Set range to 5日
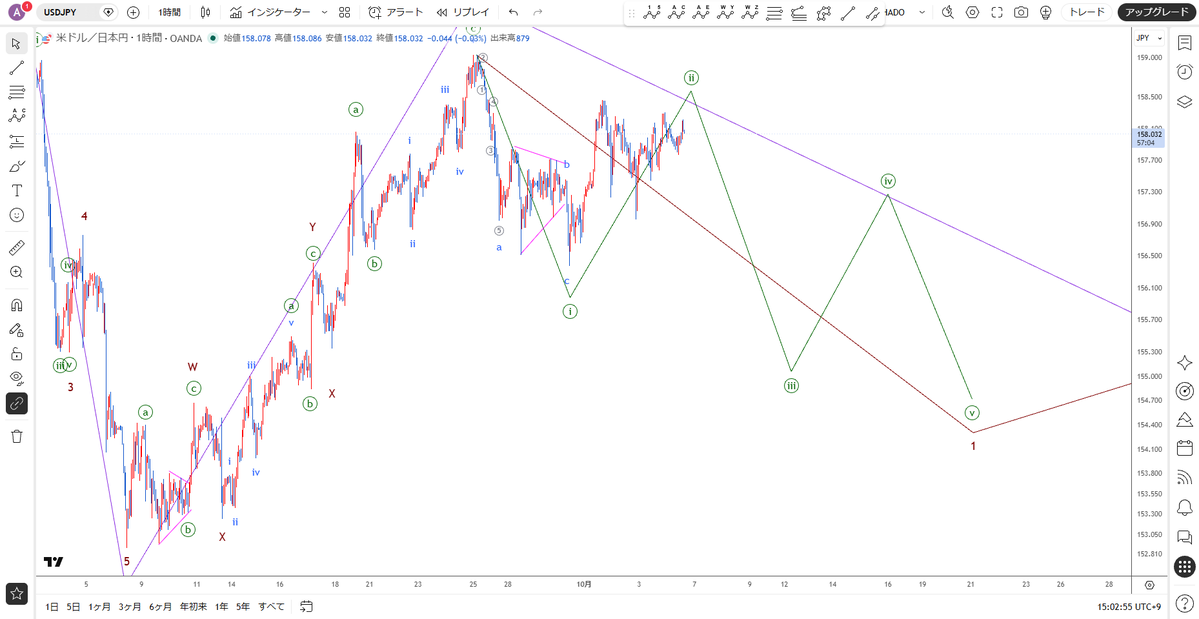 click(73, 607)
